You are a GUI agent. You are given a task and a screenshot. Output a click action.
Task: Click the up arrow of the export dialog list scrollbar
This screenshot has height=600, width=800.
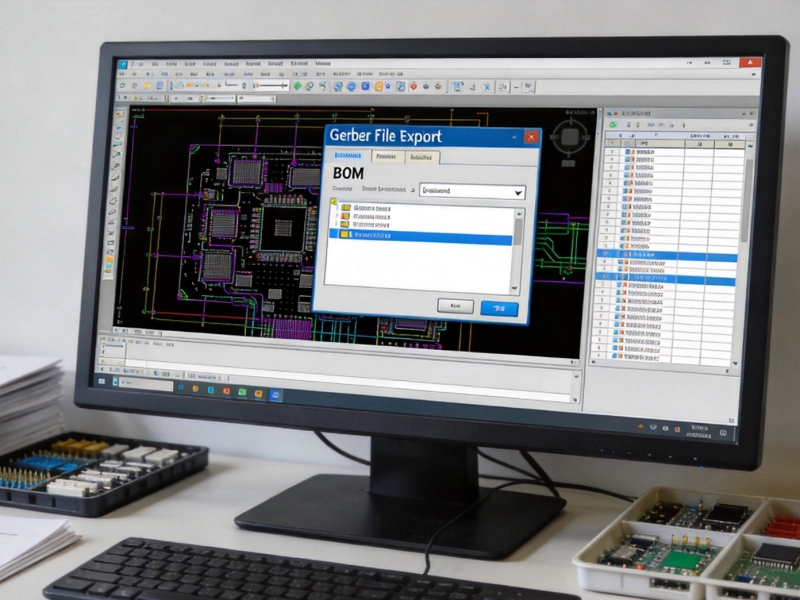519,213
